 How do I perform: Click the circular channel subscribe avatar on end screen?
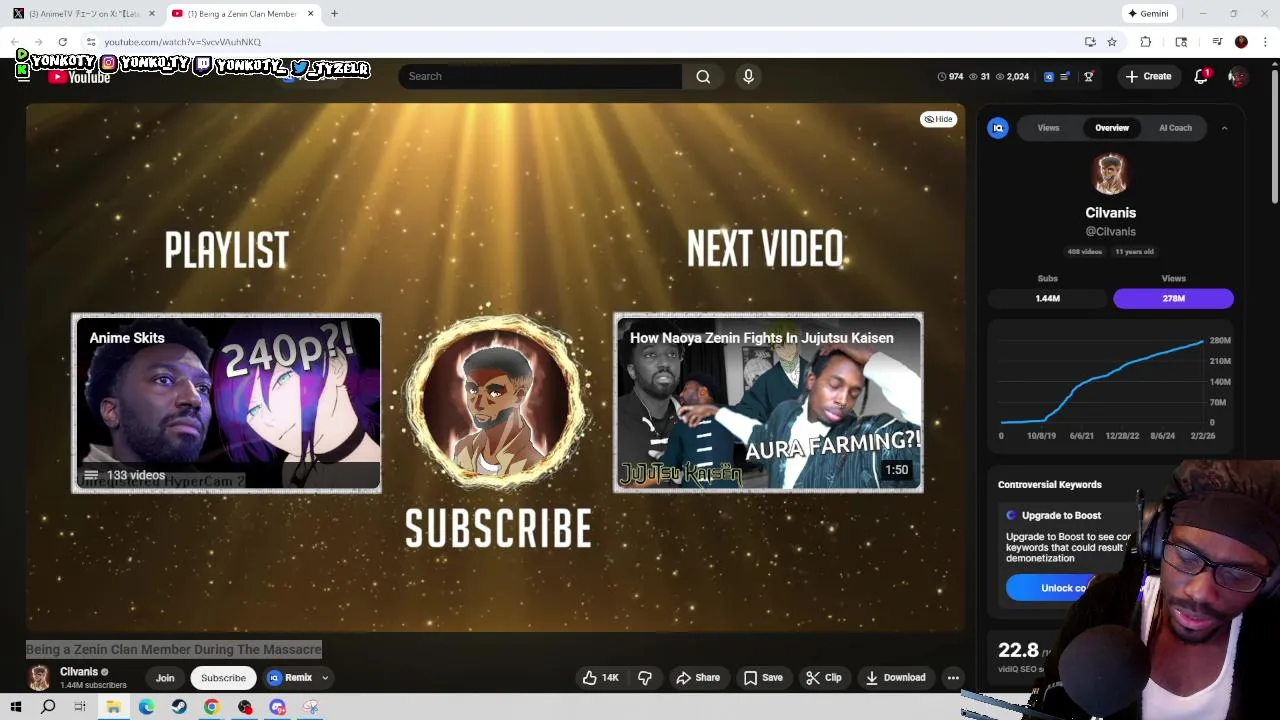(x=497, y=403)
